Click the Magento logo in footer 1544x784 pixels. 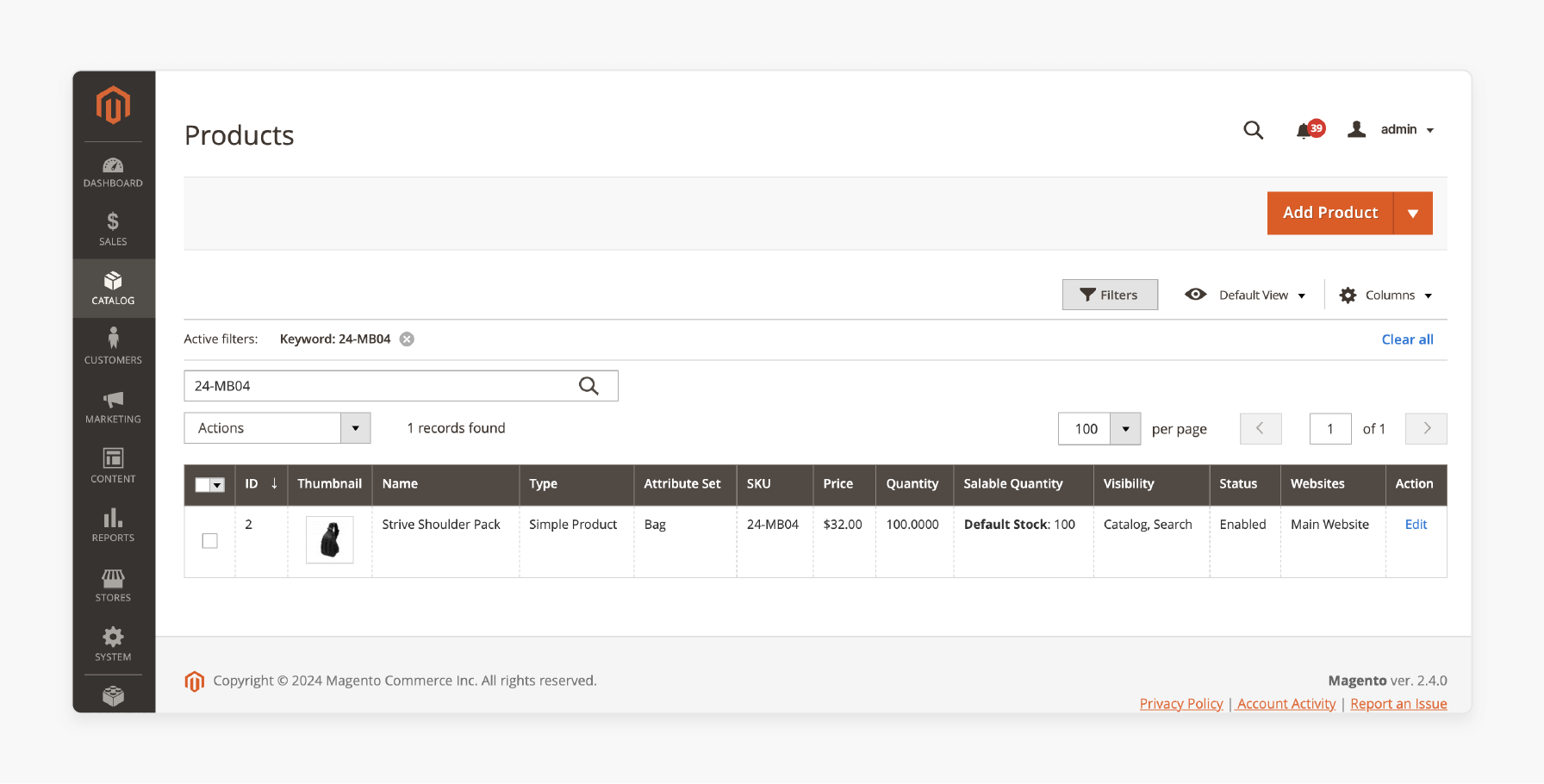[195, 681]
